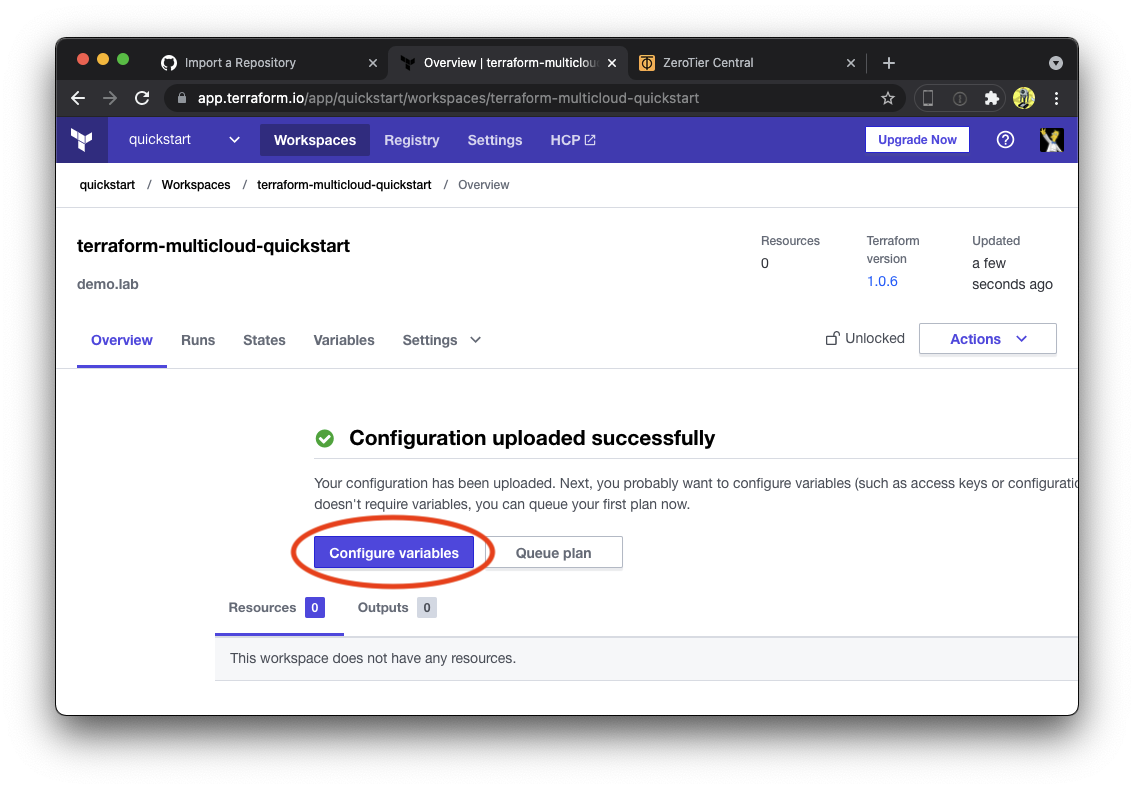The height and width of the screenshot is (789, 1134).
Task: Open Settings in the top navigation
Action: pos(495,140)
